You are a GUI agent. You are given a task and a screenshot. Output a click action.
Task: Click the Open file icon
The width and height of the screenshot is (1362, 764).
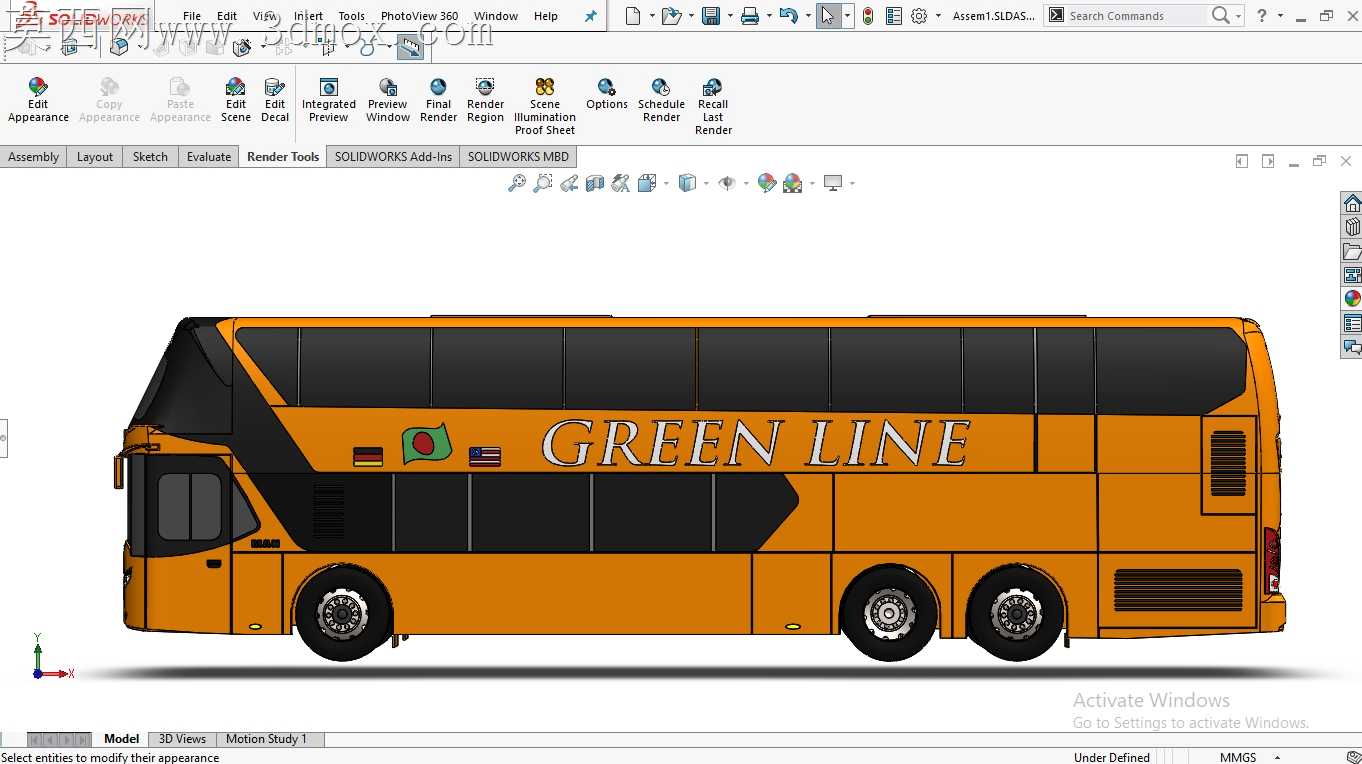671,16
